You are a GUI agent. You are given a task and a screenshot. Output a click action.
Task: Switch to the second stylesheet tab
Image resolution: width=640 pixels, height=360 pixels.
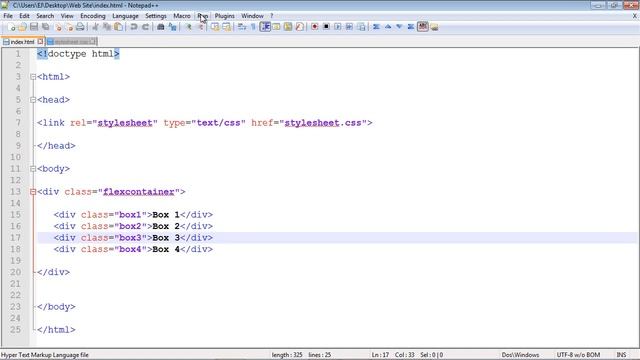tap(71, 42)
